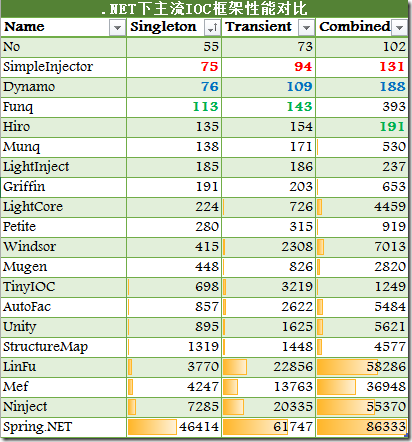This screenshot has height=442, width=412.
Task: Click the LightCore name cell
Action: [x=64, y=207]
